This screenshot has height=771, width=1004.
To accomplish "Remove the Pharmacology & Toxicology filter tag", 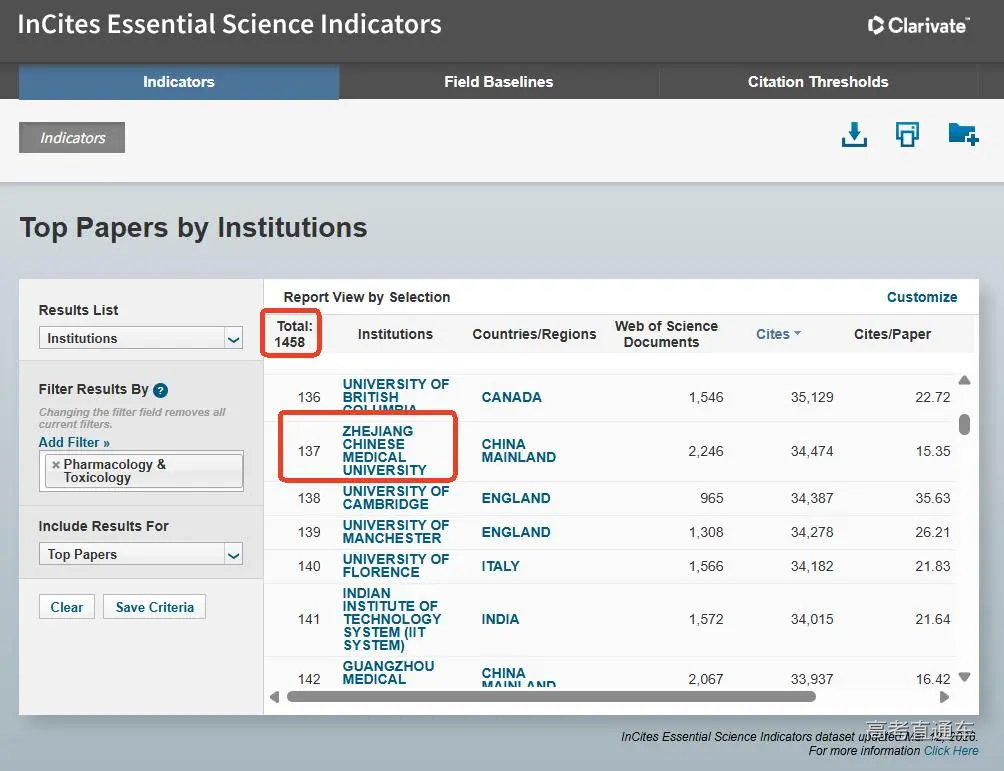I will 56,465.
